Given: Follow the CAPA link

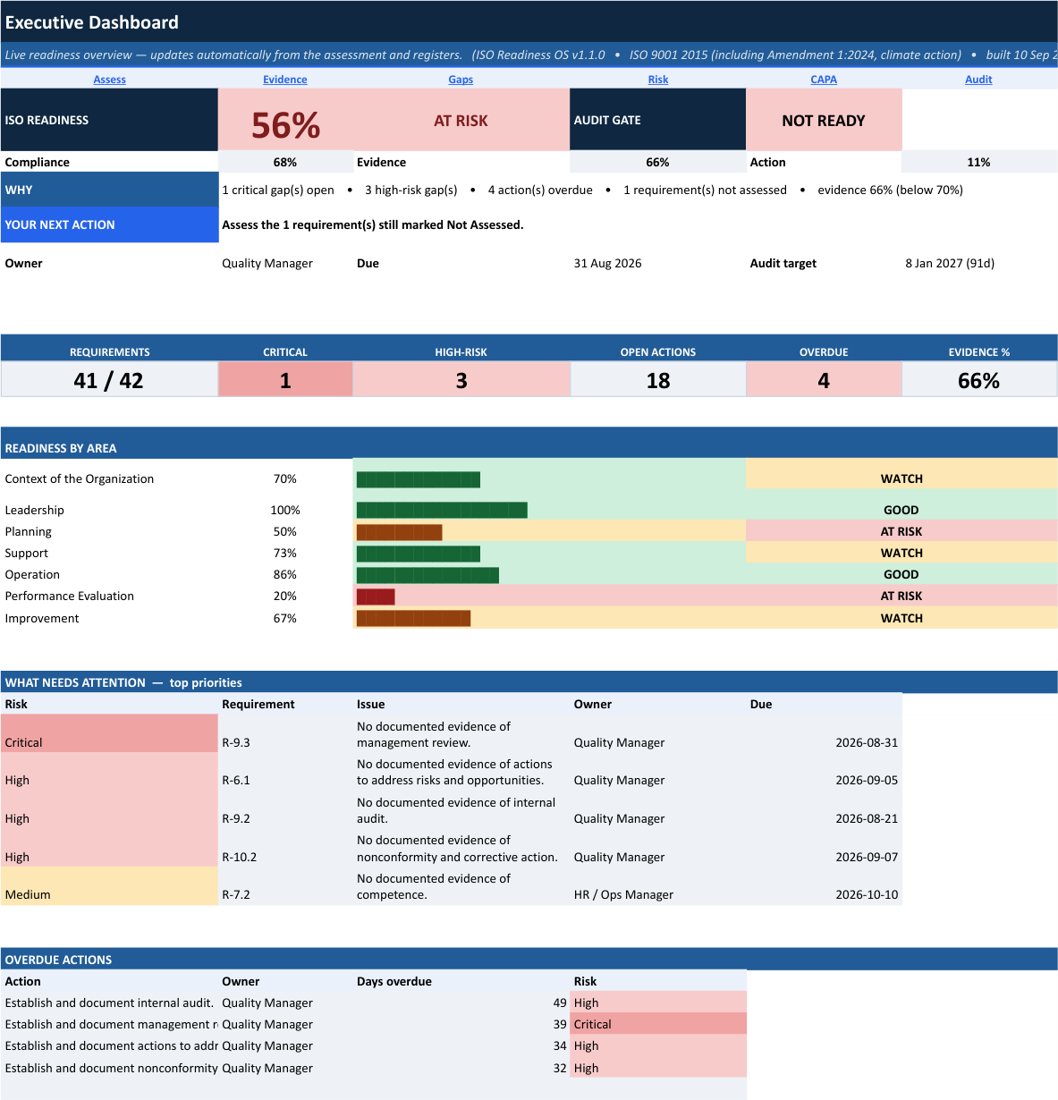Looking at the screenshot, I should 824,79.
